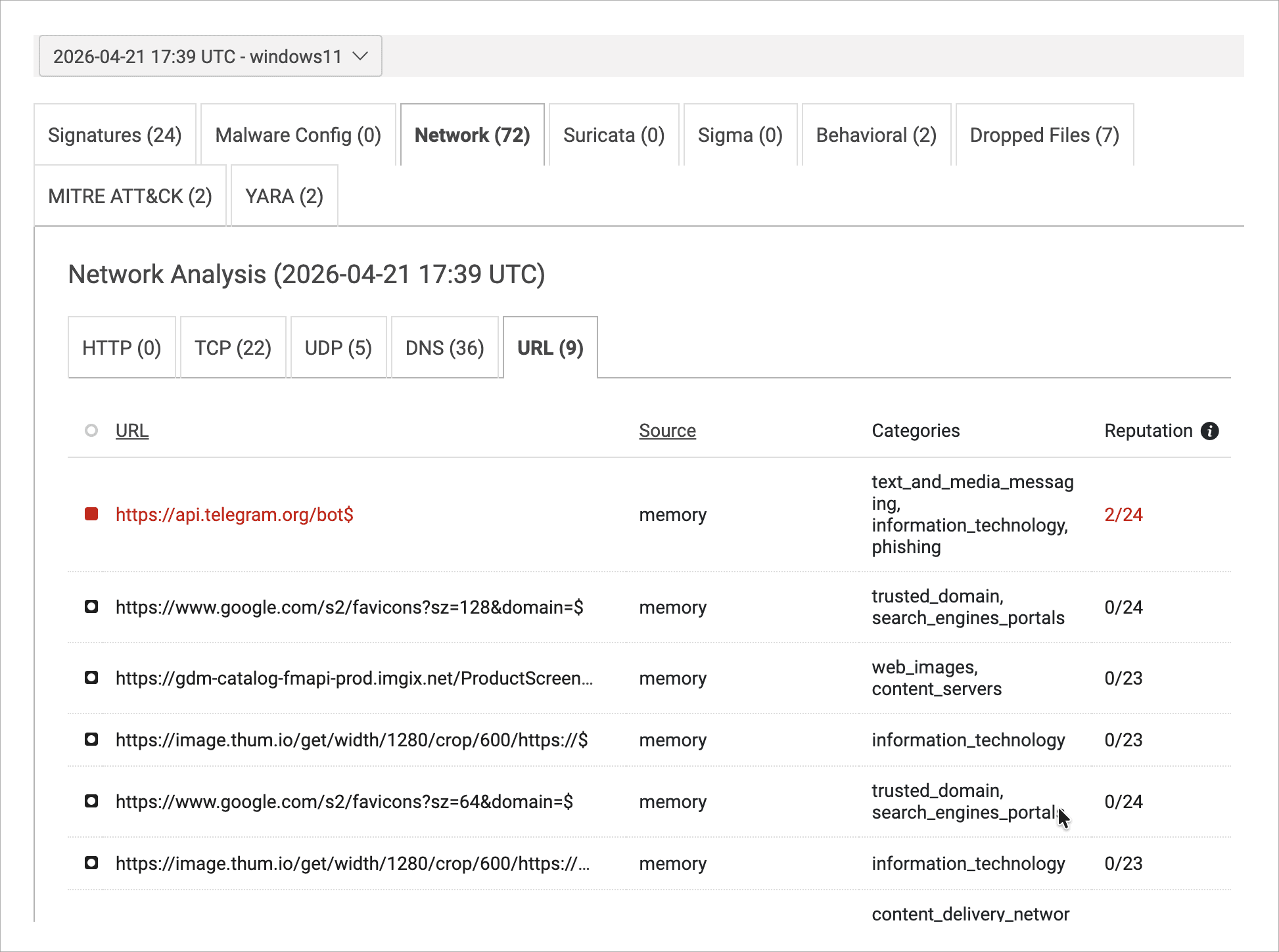
Task: Open gdm-catalog-fmapi-prod.imgix.net URL
Action: [x=354, y=678]
